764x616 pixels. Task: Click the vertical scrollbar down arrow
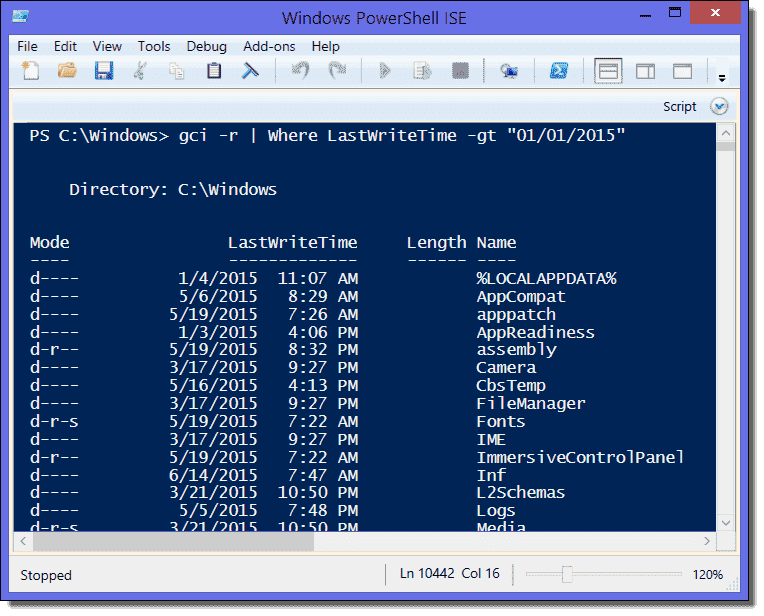(x=726, y=523)
